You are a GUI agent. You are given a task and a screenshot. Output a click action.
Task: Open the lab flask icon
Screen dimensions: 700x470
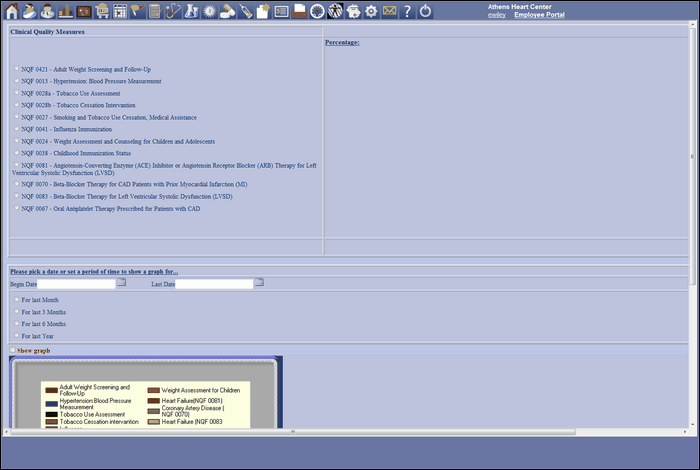coord(191,11)
